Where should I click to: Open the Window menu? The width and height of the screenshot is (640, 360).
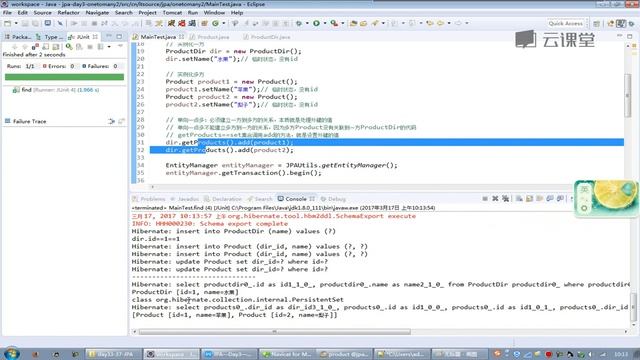pos(214,13)
